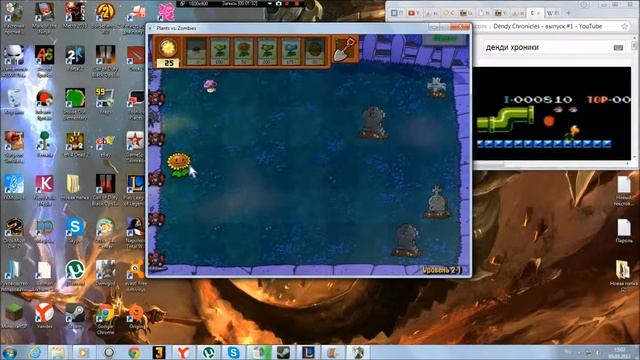This screenshot has width=640, height=360.
Task: Click the browser vertical scrollbar
Action: click(x=635, y=98)
